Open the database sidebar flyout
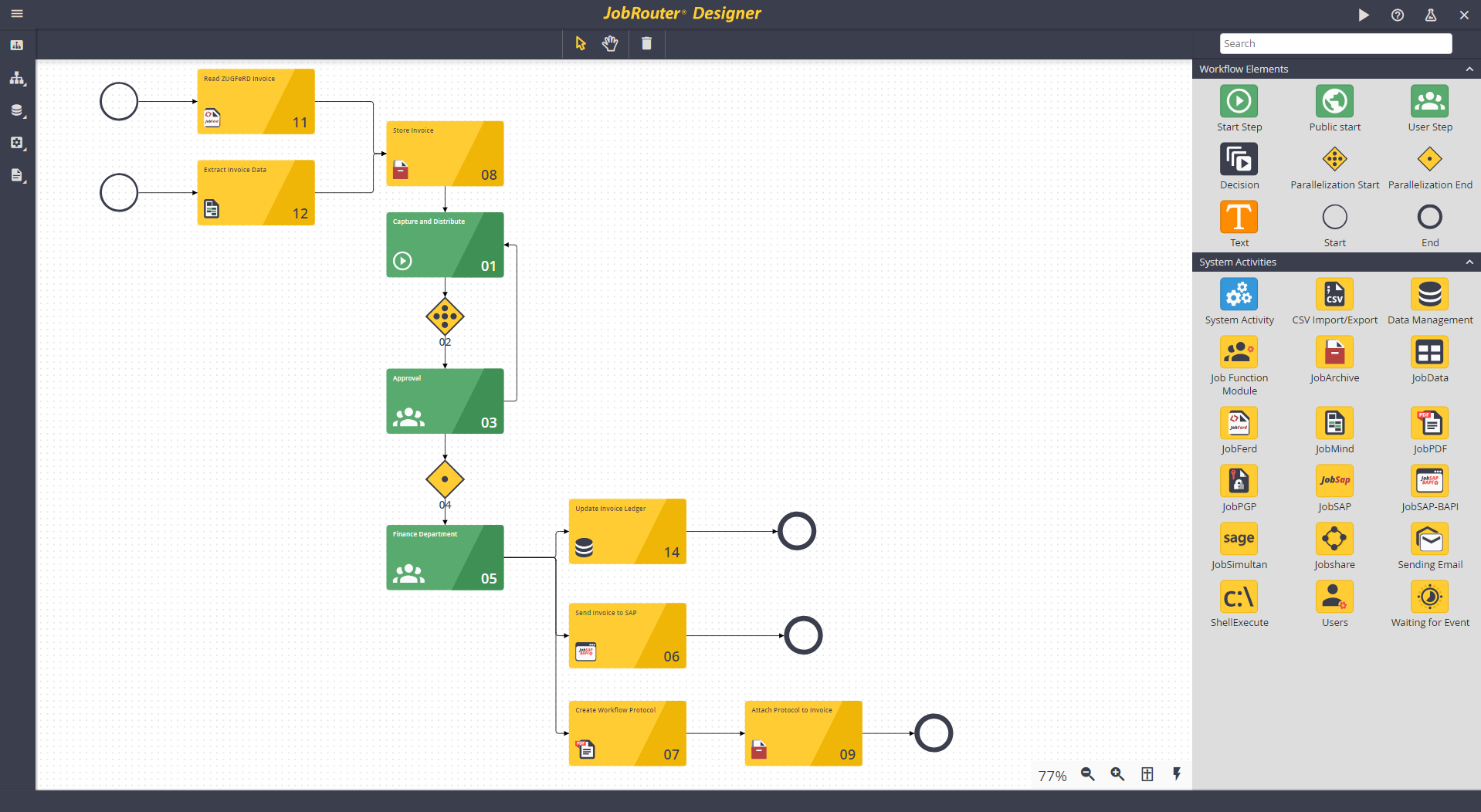The image size is (1481, 812). (16, 110)
